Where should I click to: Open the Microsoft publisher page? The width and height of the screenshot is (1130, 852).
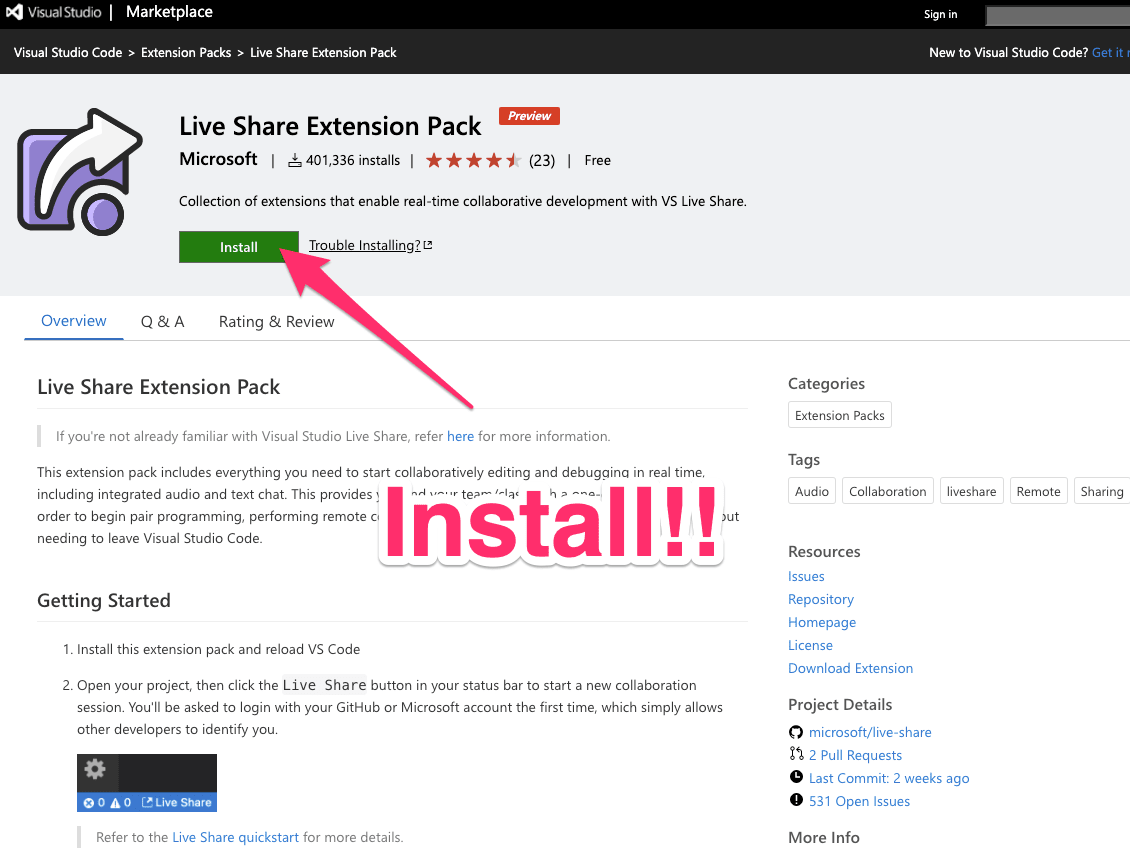[x=218, y=159]
